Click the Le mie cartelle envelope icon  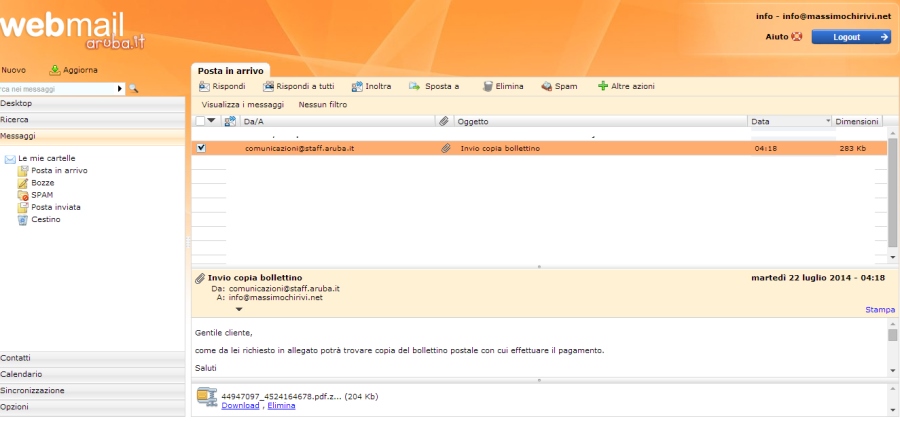pyautogui.click(x=10, y=159)
